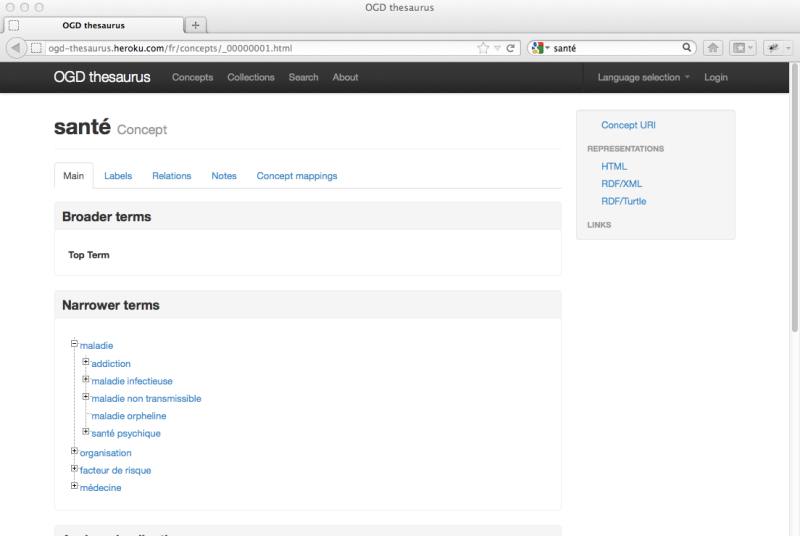
Task: Open the bookmarks toolbar icon
Action: click(x=742, y=48)
